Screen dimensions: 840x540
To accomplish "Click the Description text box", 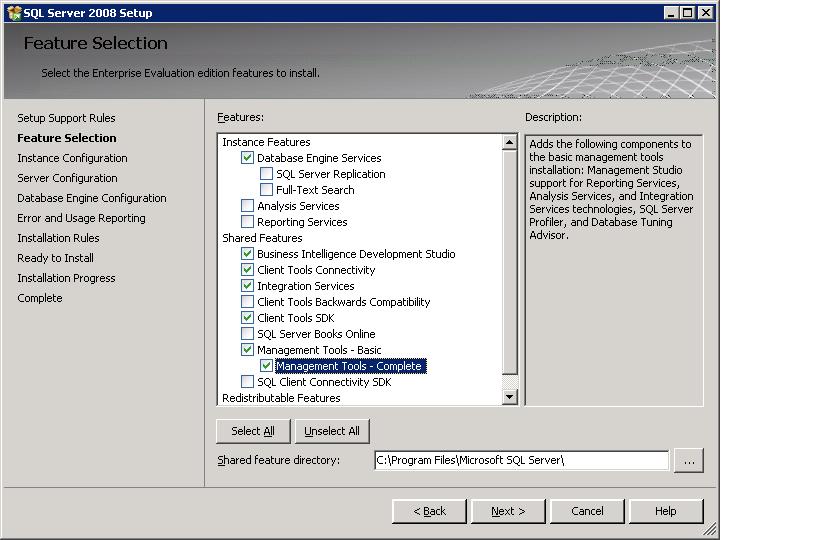I will [614, 270].
